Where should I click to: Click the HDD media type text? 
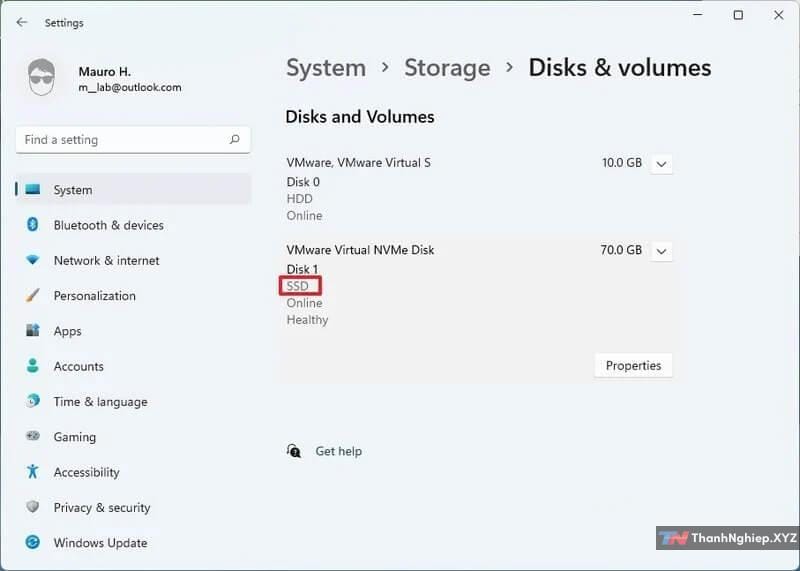[299, 198]
